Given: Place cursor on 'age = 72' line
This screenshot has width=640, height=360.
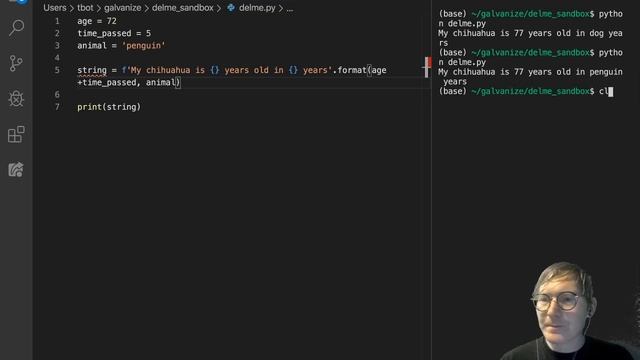Looking at the screenshot, I should point(97,21).
